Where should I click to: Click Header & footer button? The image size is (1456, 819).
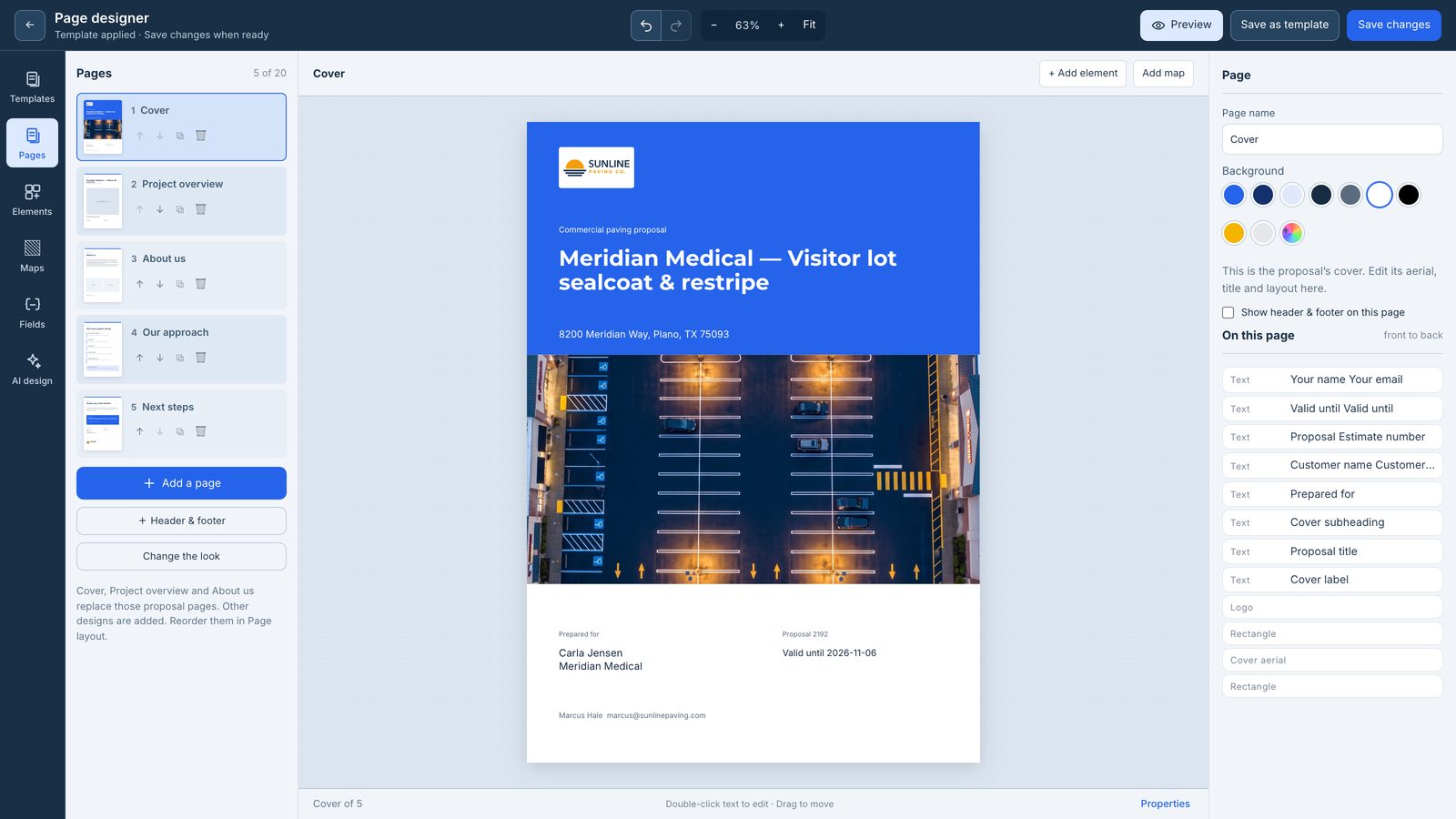[x=181, y=521]
